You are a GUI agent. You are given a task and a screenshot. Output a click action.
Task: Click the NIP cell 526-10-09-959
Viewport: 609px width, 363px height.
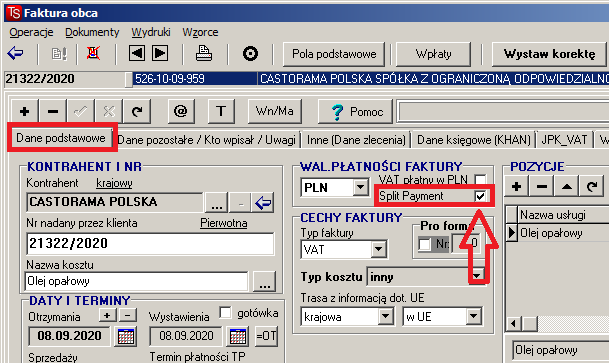click(195, 79)
